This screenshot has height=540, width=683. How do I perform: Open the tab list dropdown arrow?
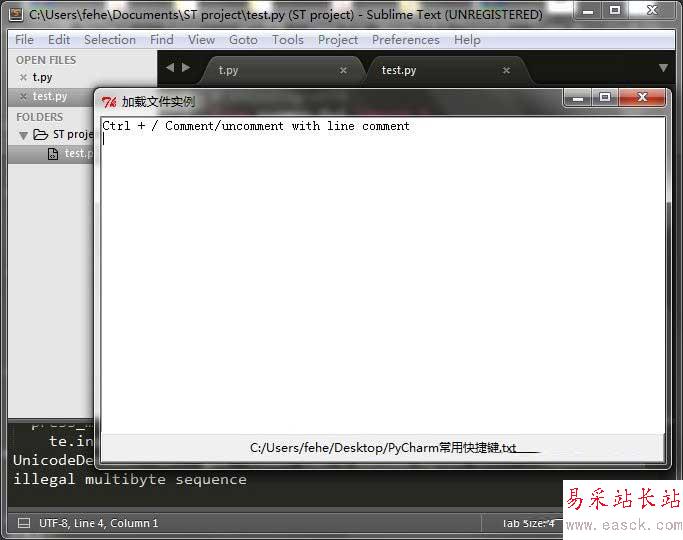(663, 68)
